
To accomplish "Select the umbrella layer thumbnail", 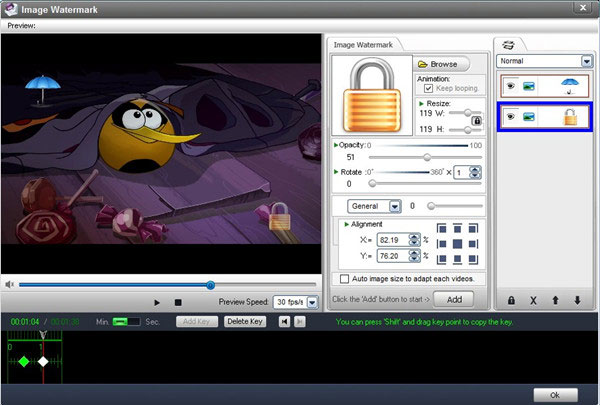I will 569,86.
